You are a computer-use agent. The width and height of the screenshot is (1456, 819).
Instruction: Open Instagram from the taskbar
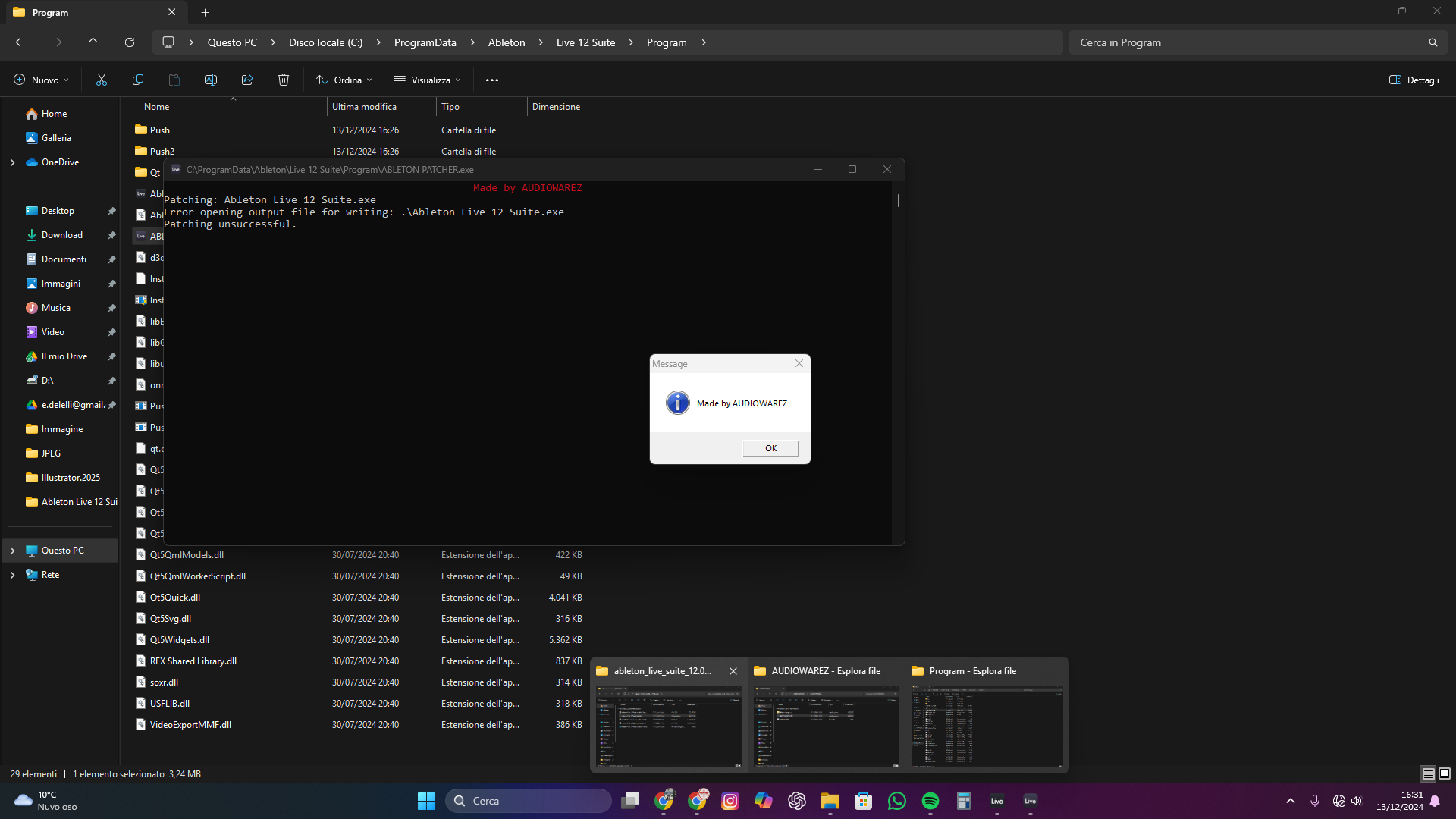coord(730,801)
